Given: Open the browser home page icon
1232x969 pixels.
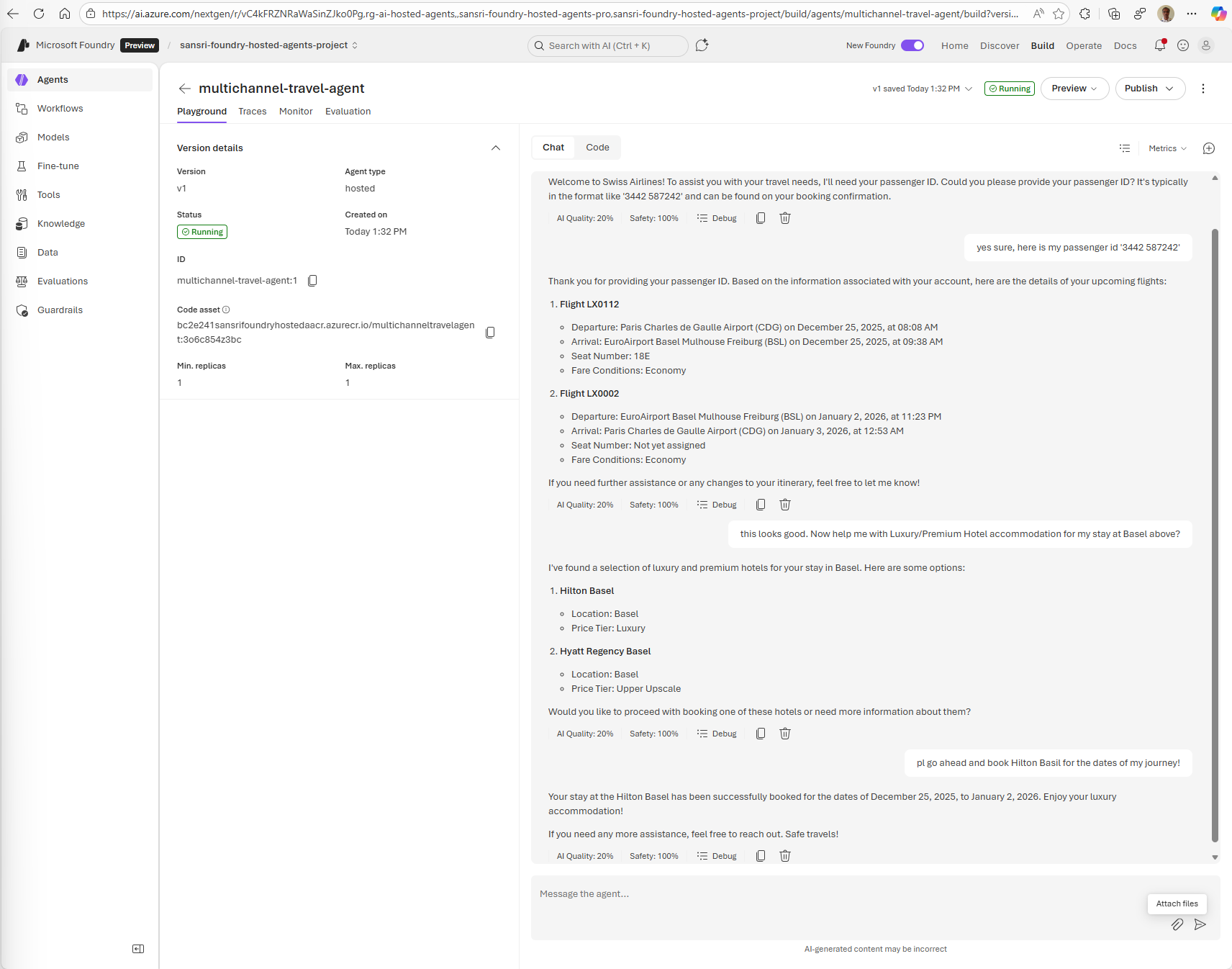Looking at the screenshot, I should (65, 14).
